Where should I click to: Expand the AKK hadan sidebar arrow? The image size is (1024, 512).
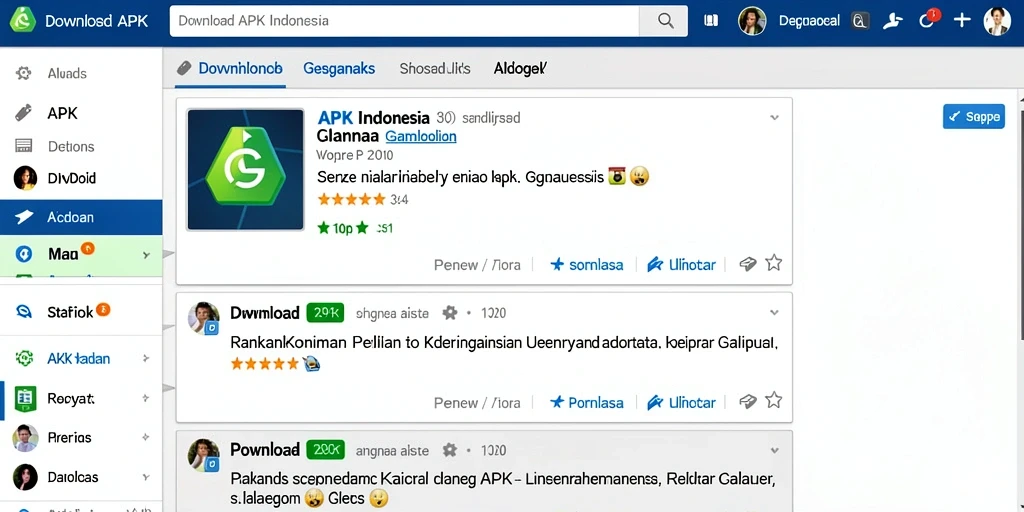[x=146, y=359]
